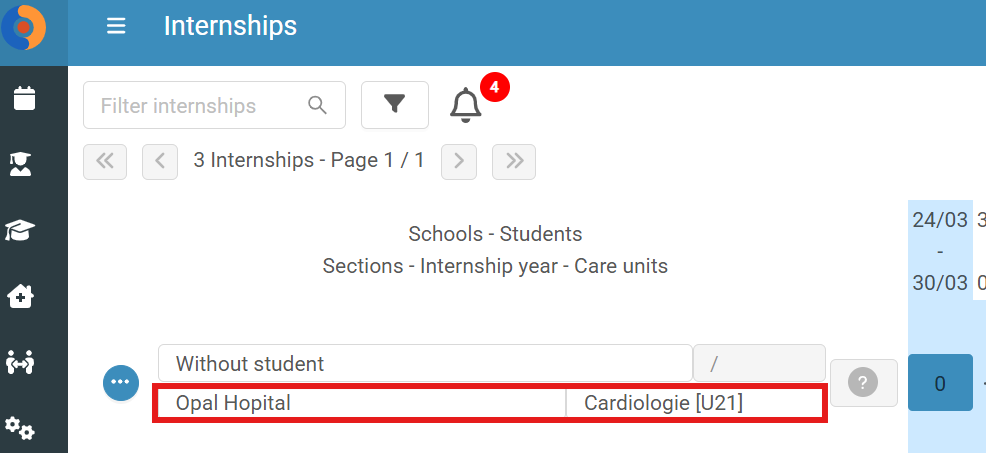Open the calendar sidebar icon
Viewport: 986px width, 453px height.
pyautogui.click(x=25, y=99)
